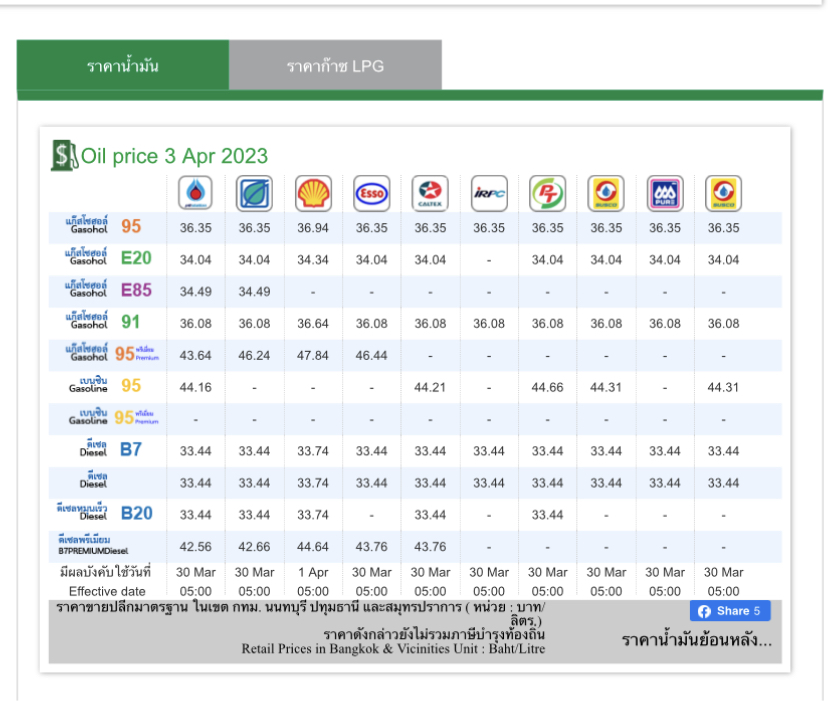This screenshot has height=701, width=828.
Task: Click the 36.64 Shell Gasohol 91 price
Action: (313, 323)
